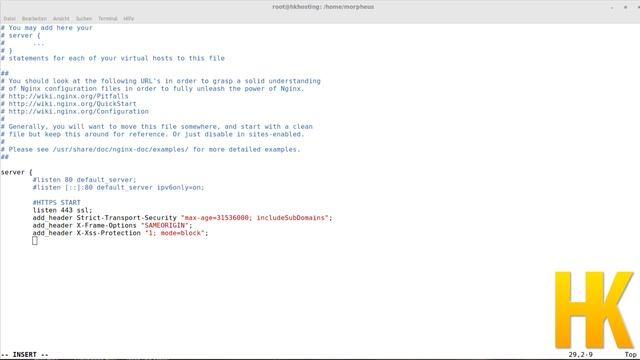Click the "1; mode=block" string value
640x360 pixels.
point(175,233)
